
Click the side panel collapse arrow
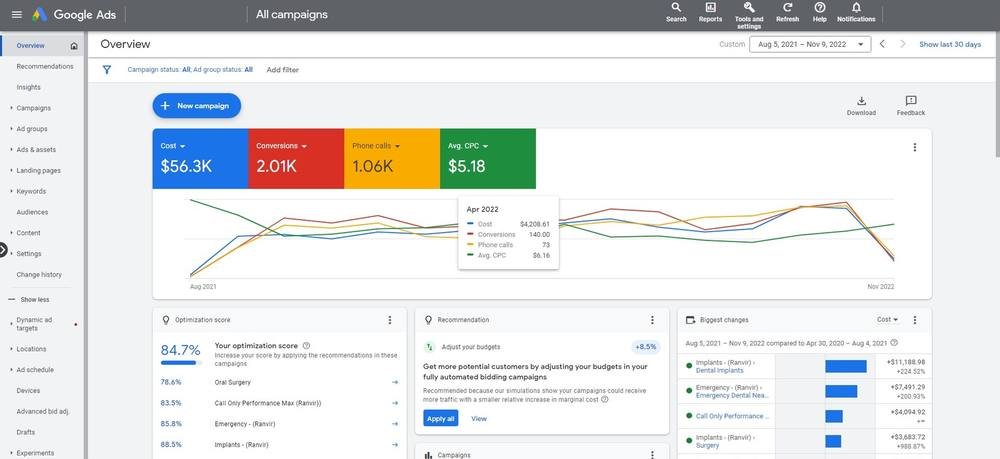tap(3, 251)
